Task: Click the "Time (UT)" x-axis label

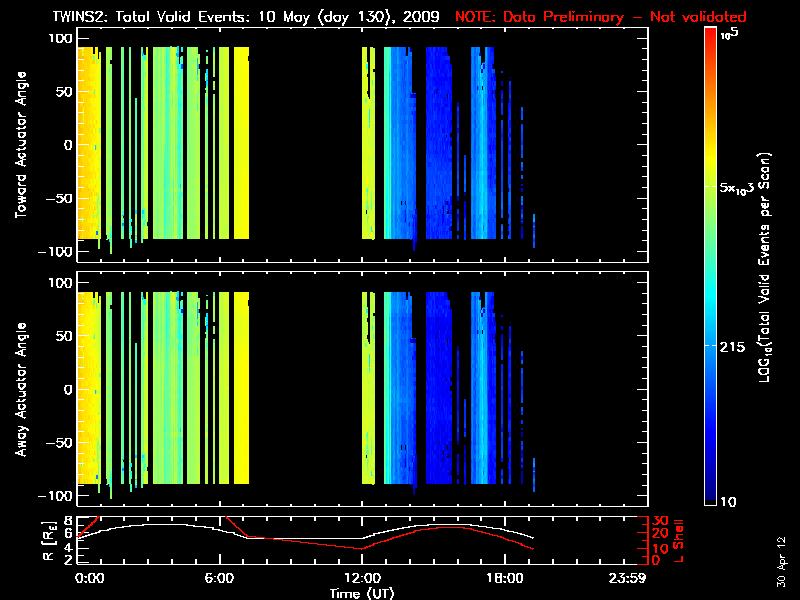Action: [361, 593]
